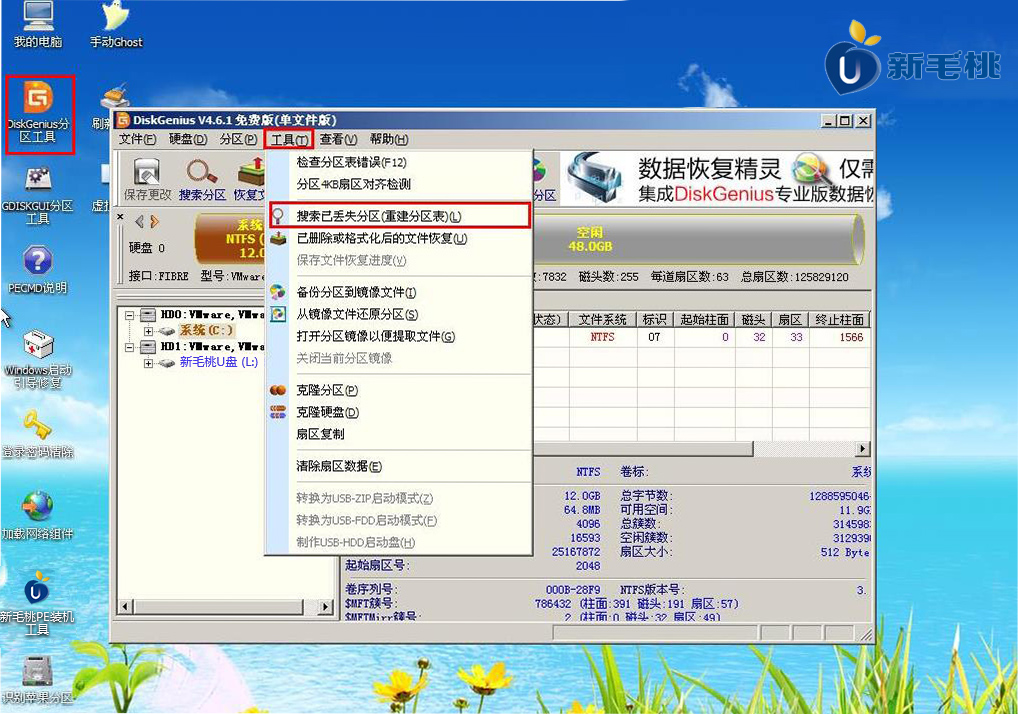Click 扇区 column header

[x=789, y=319]
